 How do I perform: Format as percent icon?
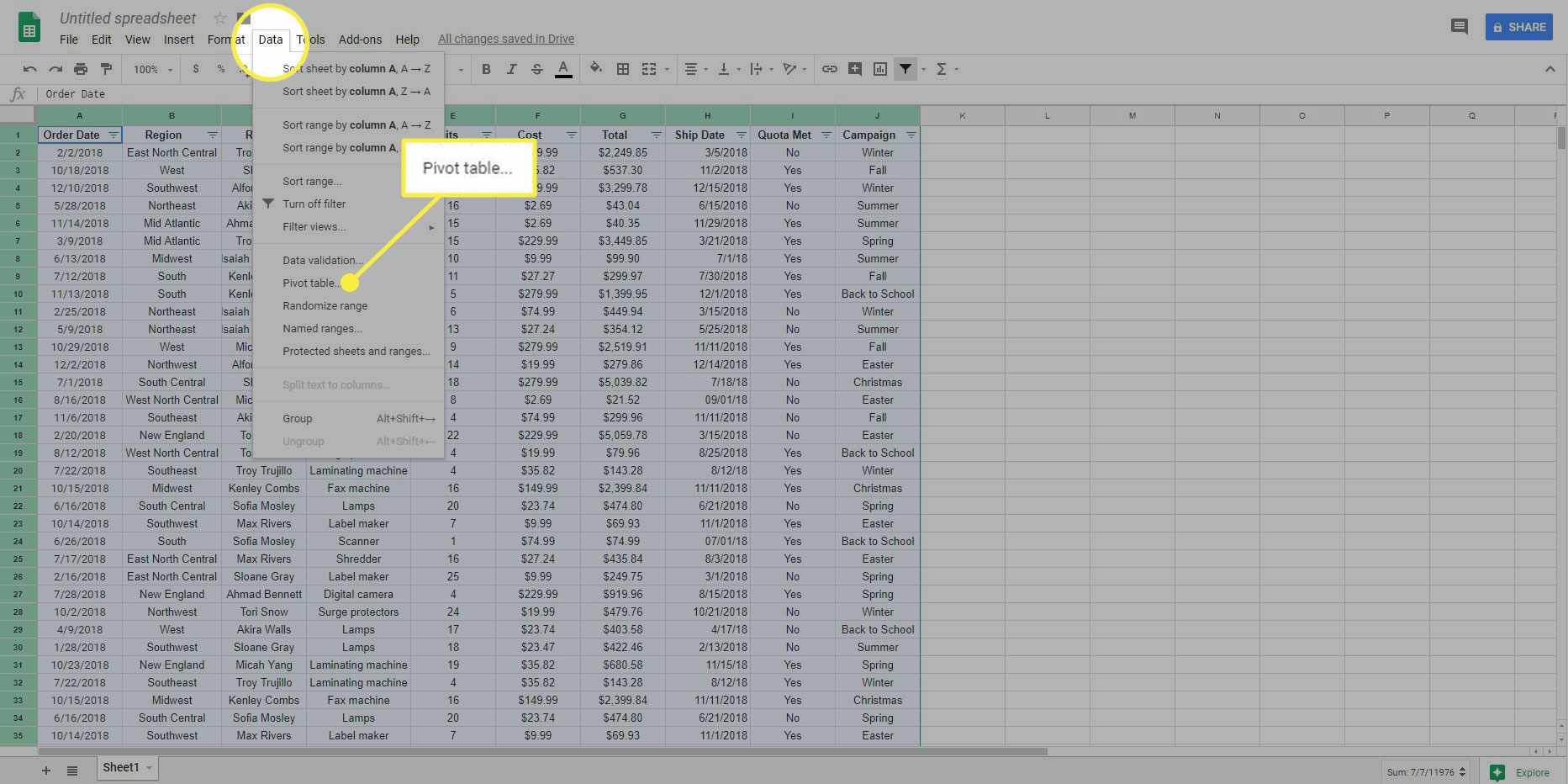click(221, 69)
